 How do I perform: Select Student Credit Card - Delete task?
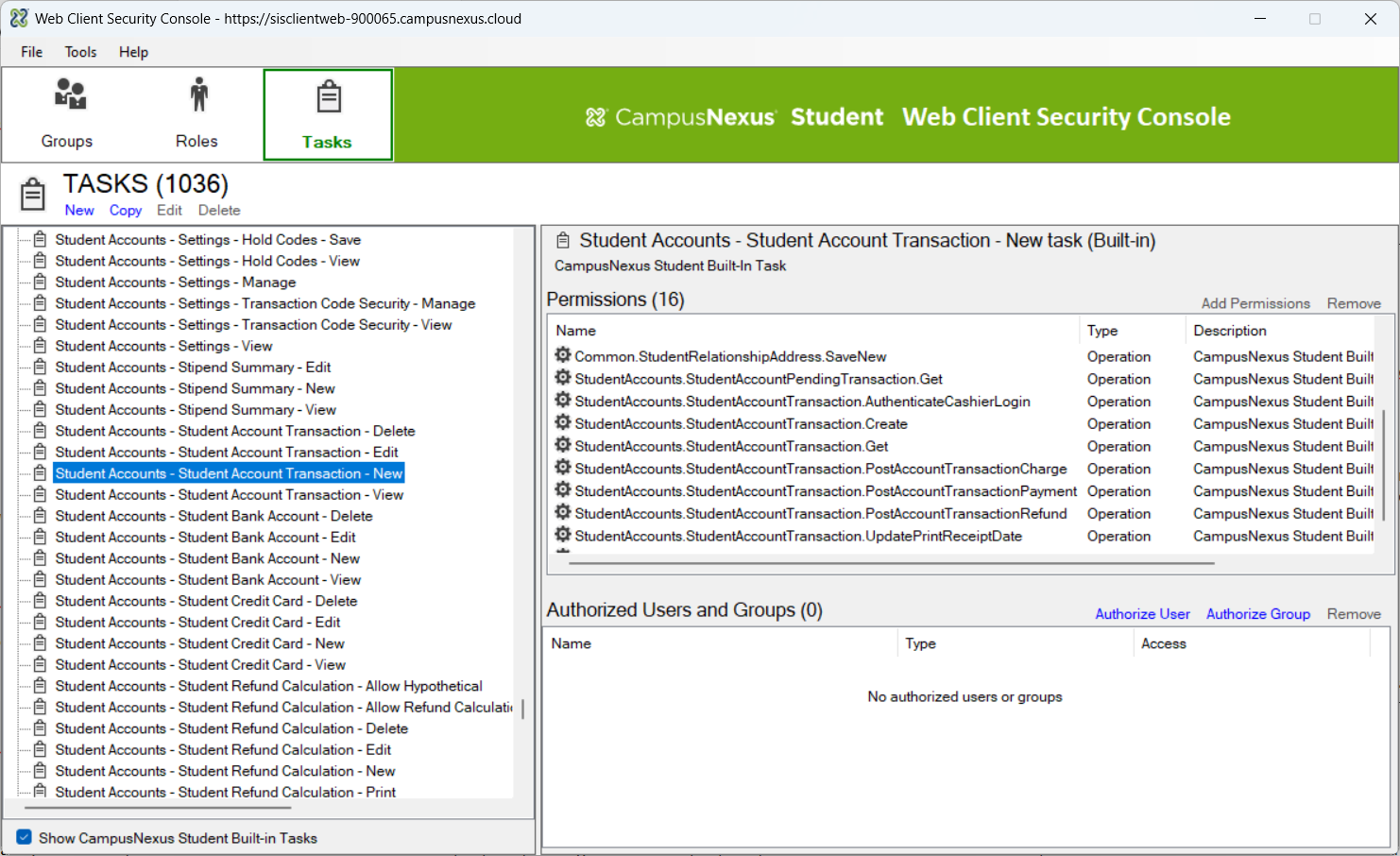pyautogui.click(x=206, y=601)
